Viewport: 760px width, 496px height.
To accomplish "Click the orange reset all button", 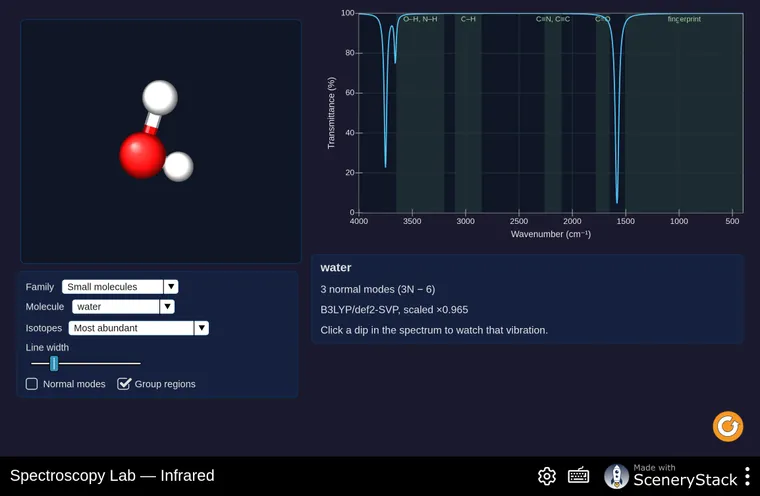I will coord(728,426).
